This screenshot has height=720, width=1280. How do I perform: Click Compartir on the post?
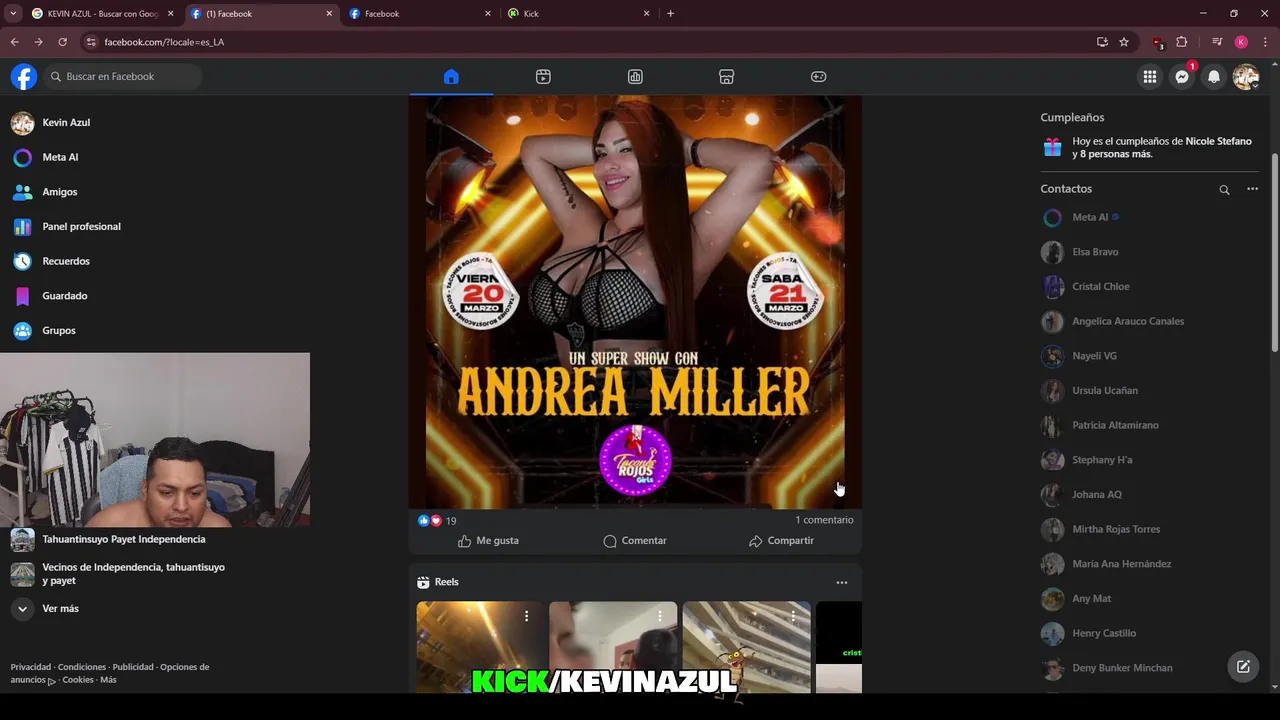tap(781, 541)
